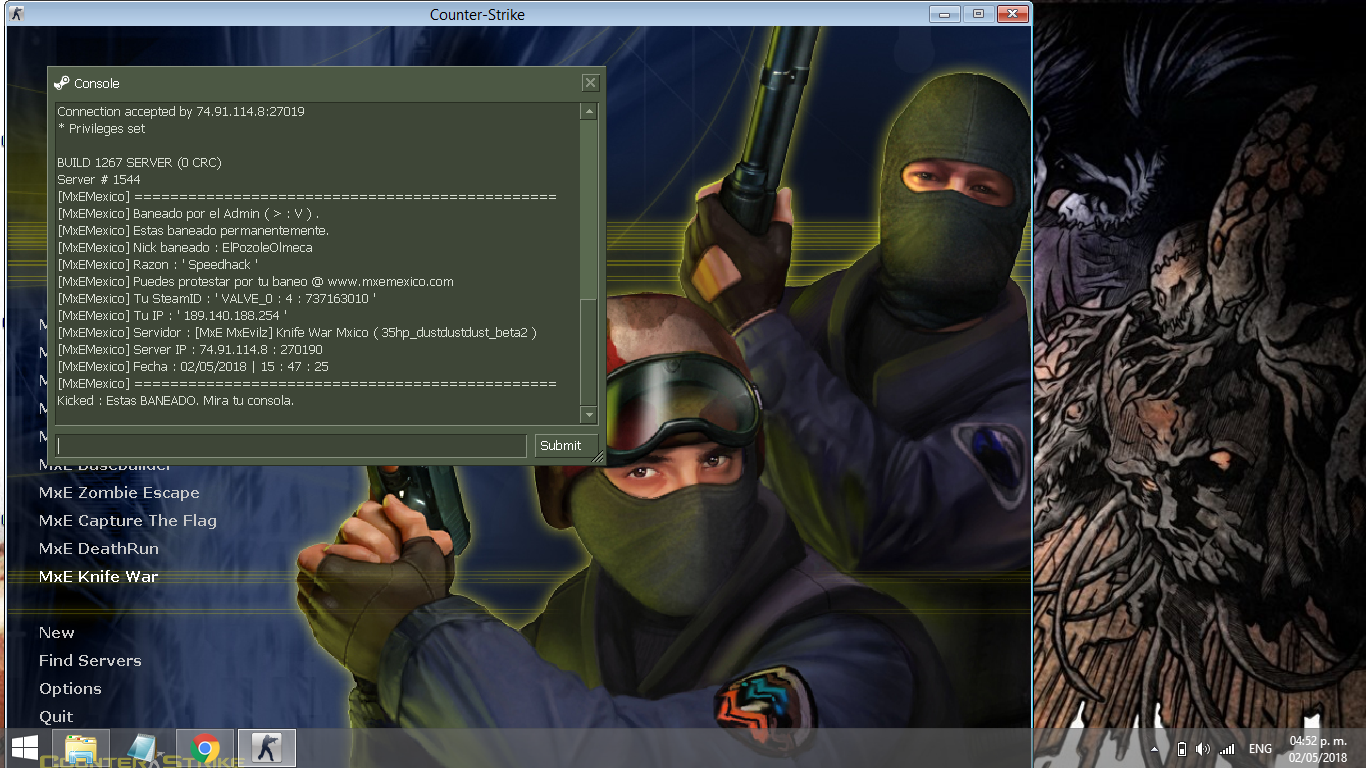Click the 'Baneado por el Admin' line
The width and height of the screenshot is (1366, 768).
pyautogui.click(x=189, y=214)
